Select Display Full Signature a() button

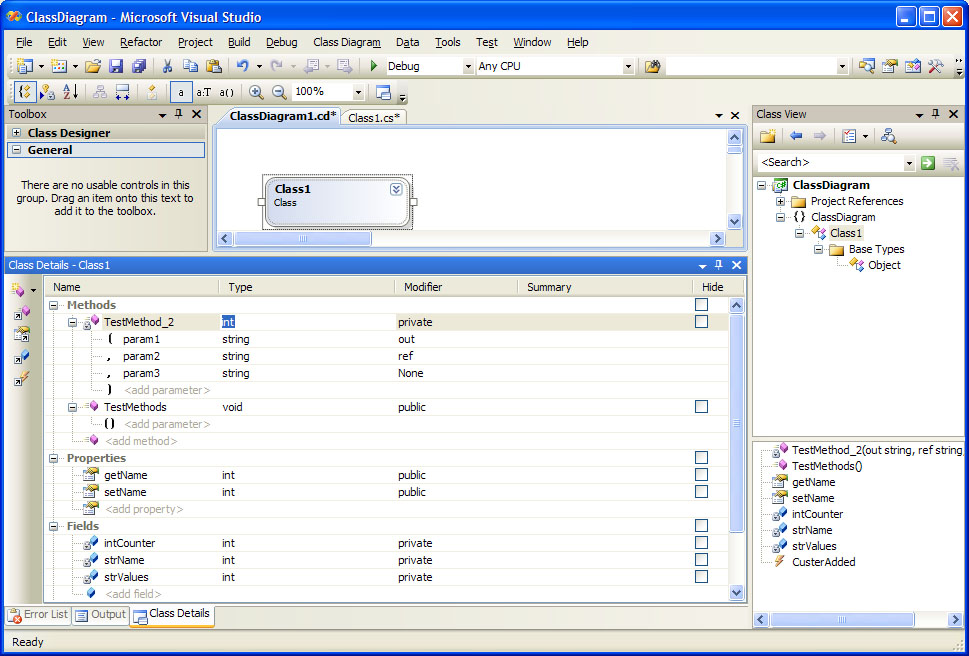click(227, 92)
